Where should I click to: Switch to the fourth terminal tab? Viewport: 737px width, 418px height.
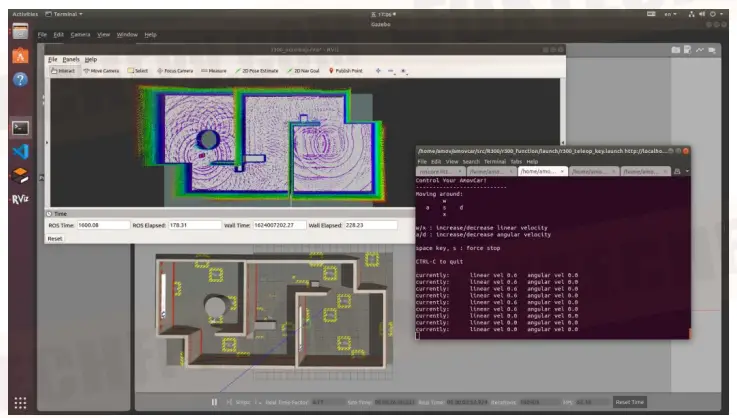pyautogui.click(x=593, y=172)
